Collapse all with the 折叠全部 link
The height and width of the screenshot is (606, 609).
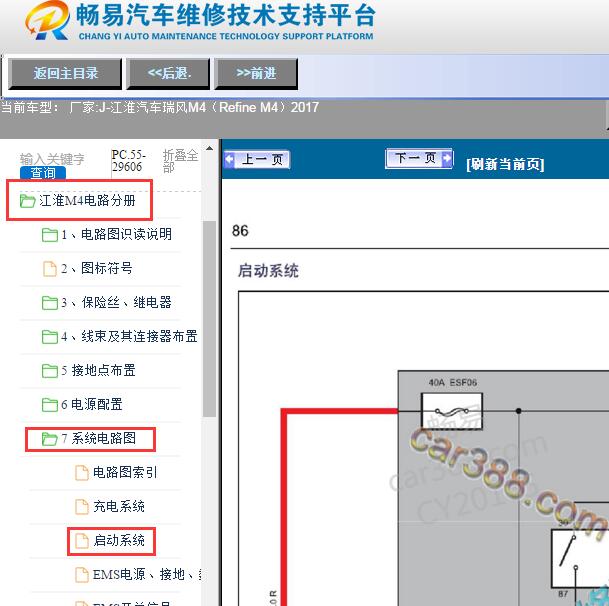coord(180,161)
